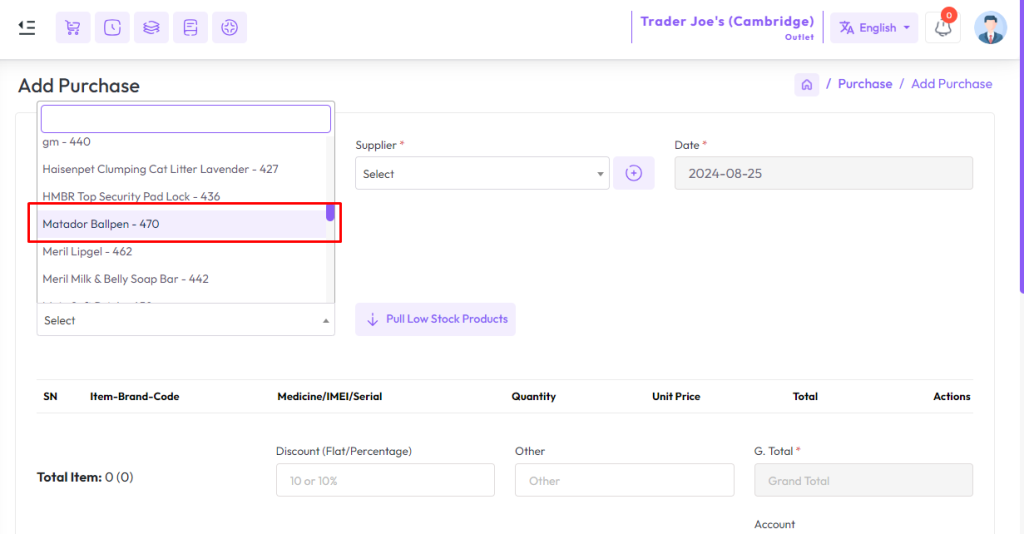1024x534 pixels.
Task: Choose the gm - 440 option
Action: [182, 142]
